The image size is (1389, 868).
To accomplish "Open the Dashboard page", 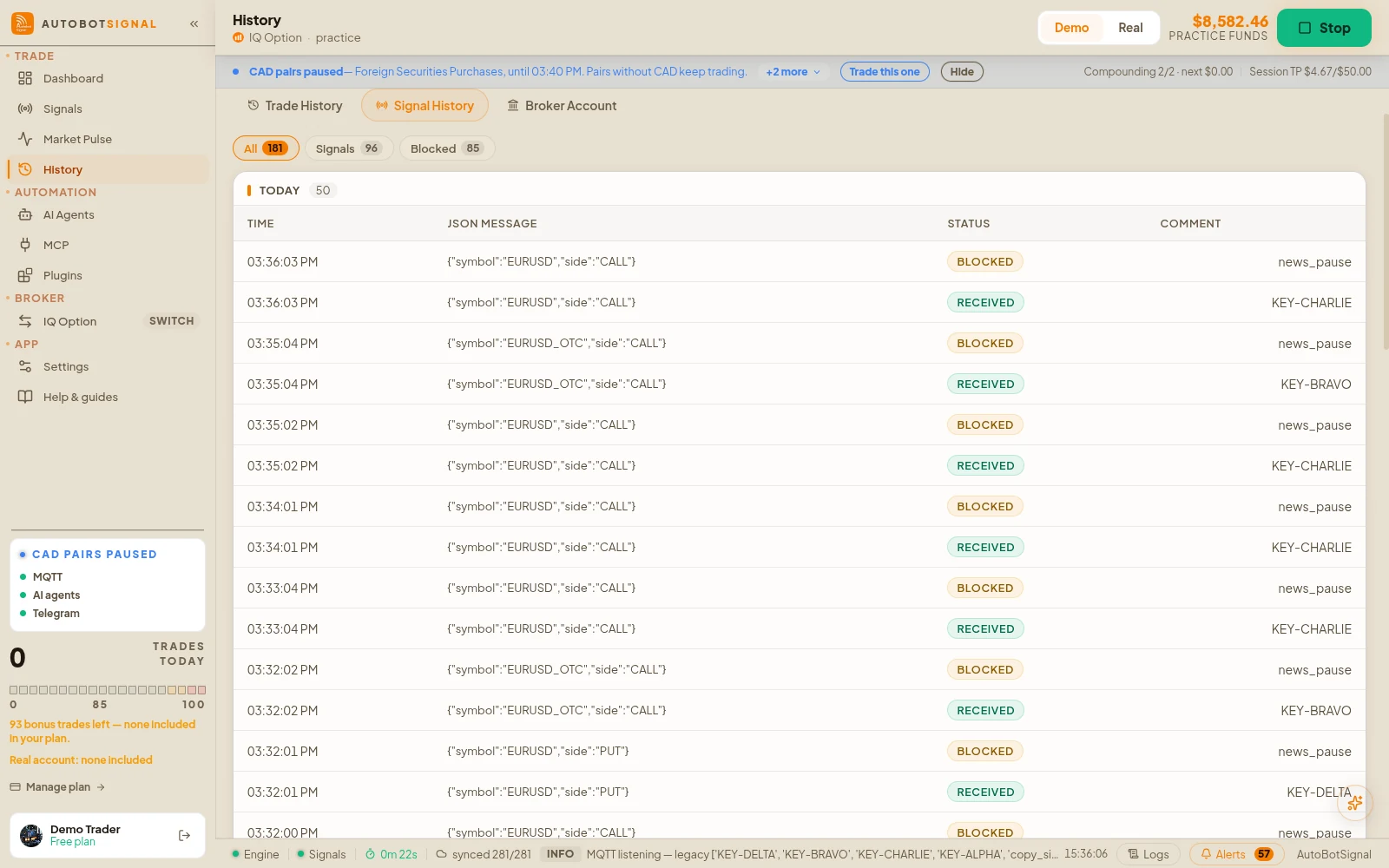I will 108,78.
